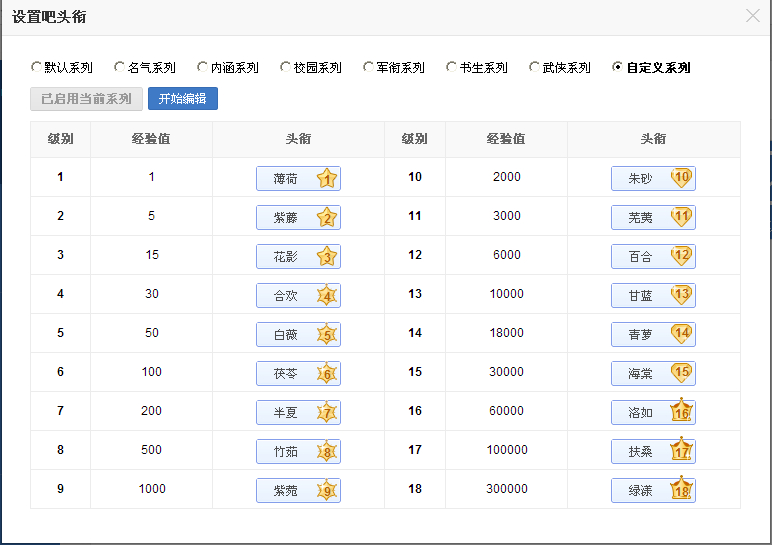
Task: Click the 百合 title label
Action: point(640,256)
